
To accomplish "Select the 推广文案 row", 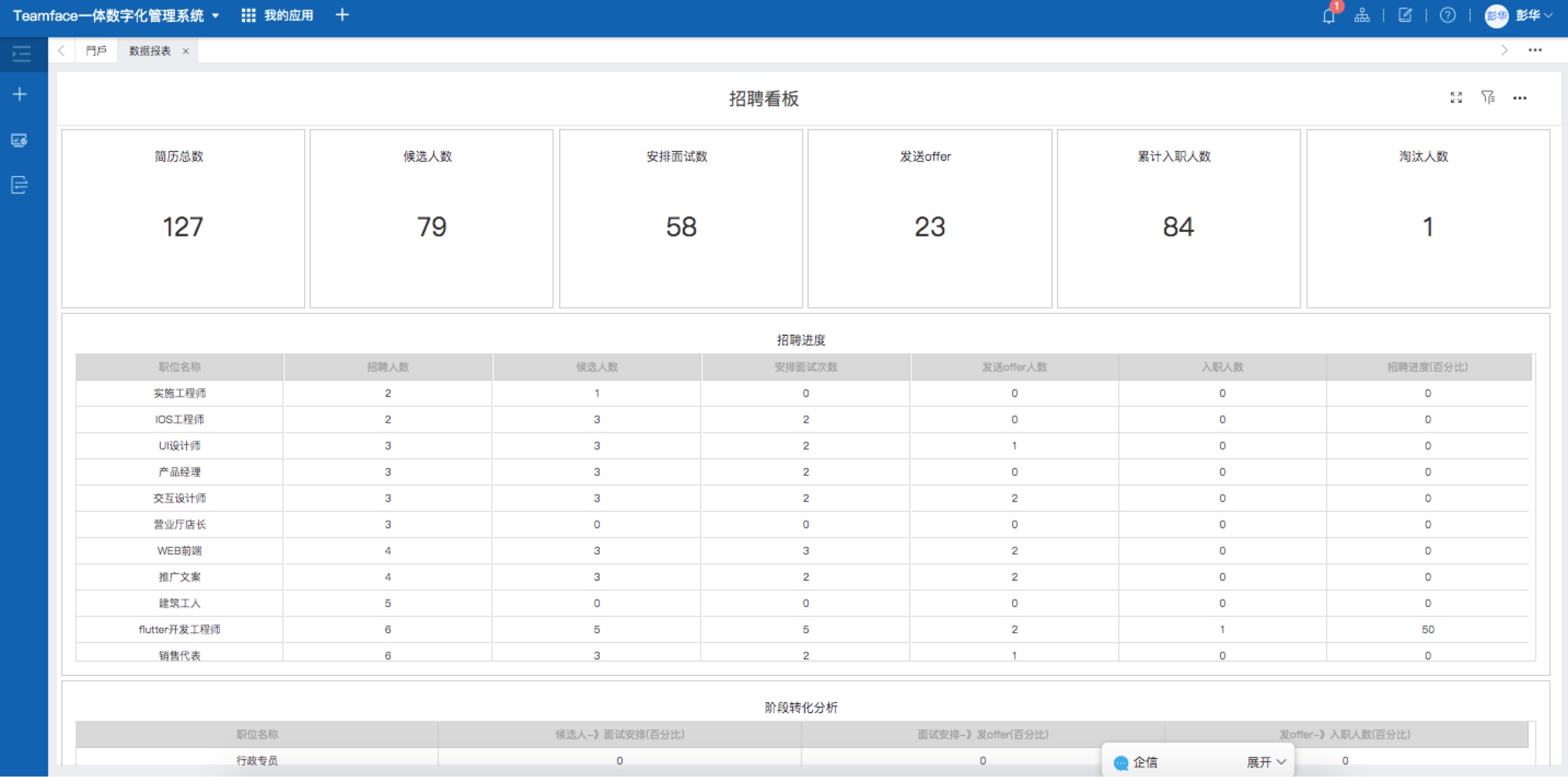I will tap(802, 577).
